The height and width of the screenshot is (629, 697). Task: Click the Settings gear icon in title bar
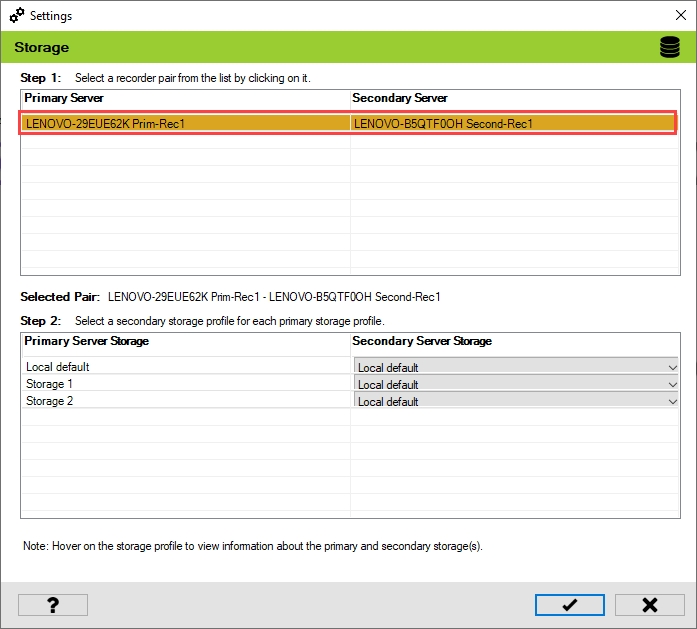click(17, 16)
